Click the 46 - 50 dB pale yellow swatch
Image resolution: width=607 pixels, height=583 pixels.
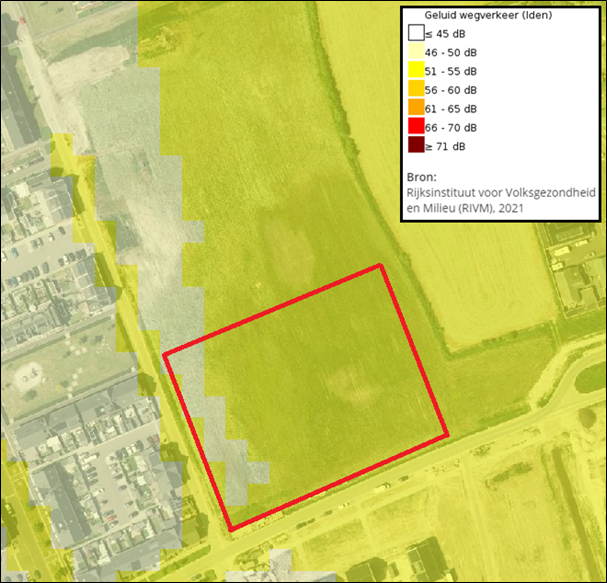(x=416, y=52)
